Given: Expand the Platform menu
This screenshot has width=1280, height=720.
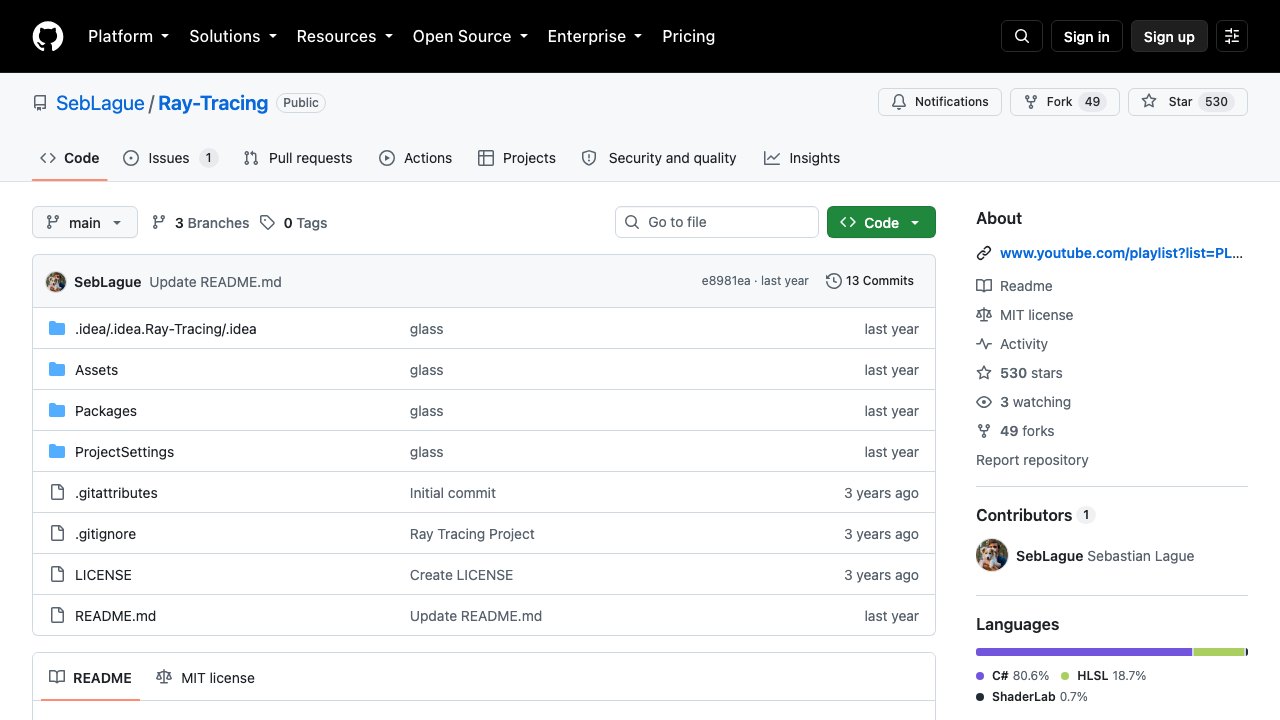Looking at the screenshot, I should point(128,36).
